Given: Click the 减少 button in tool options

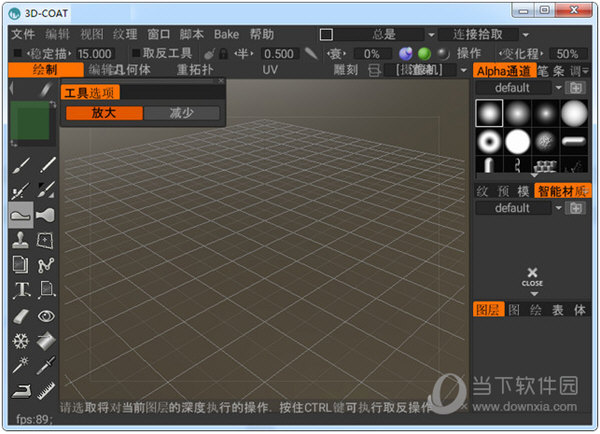Looking at the screenshot, I should [x=182, y=113].
